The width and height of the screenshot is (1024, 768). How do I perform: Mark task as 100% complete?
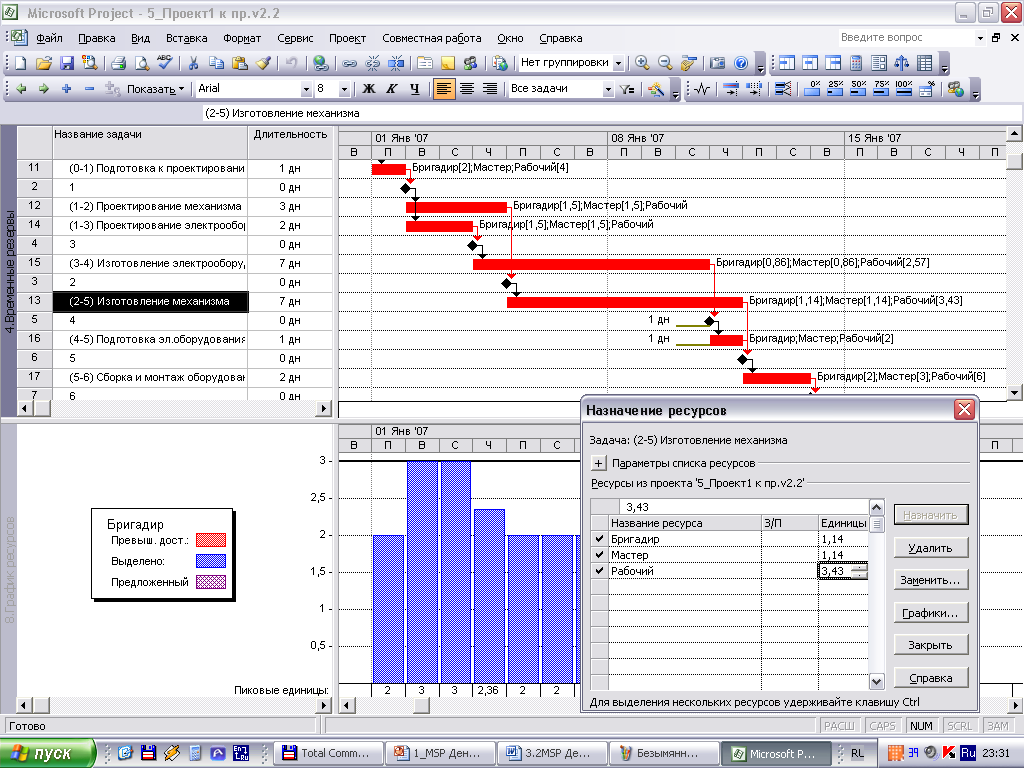coord(904,89)
